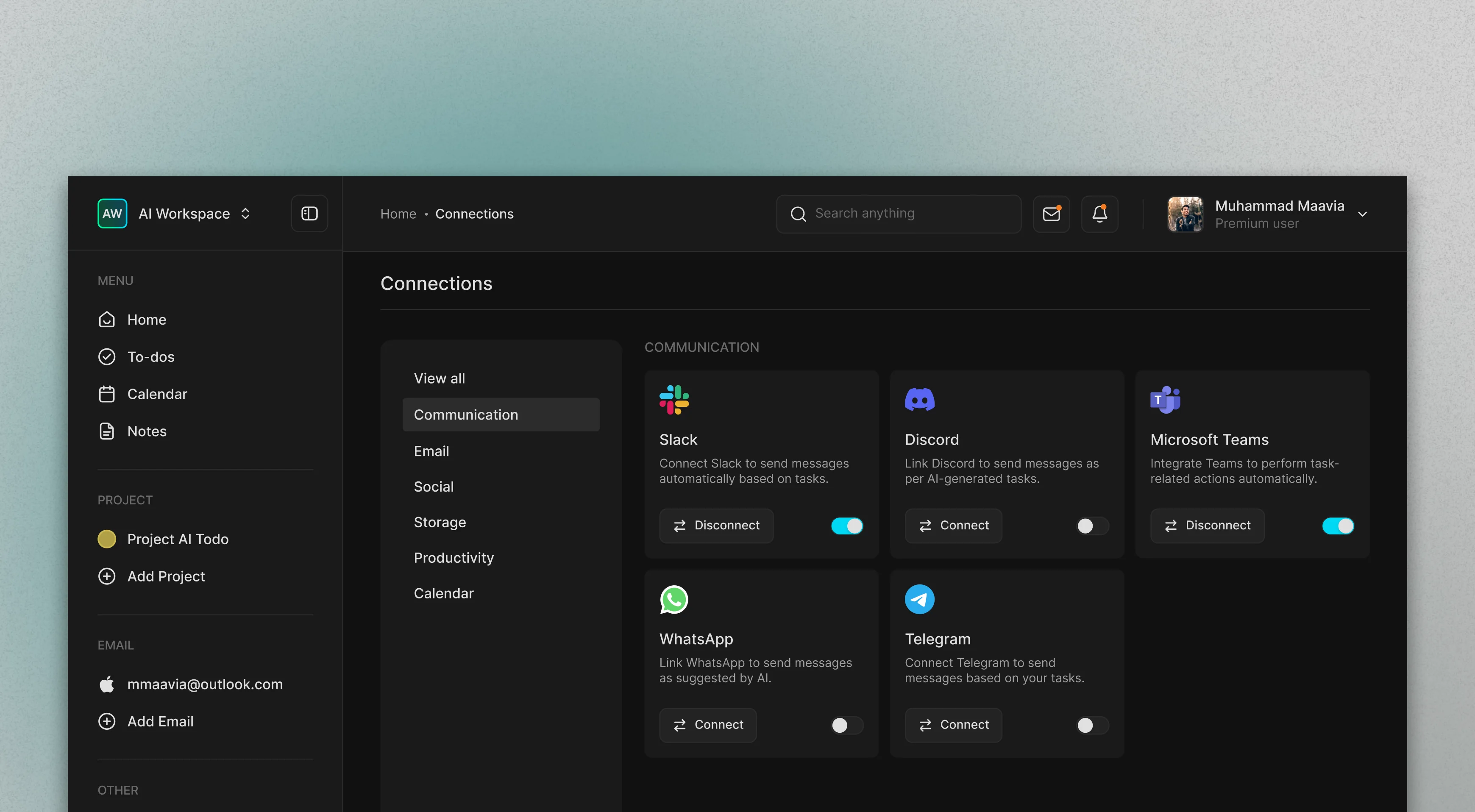Open mmaavia@outlook.com email account

205,684
